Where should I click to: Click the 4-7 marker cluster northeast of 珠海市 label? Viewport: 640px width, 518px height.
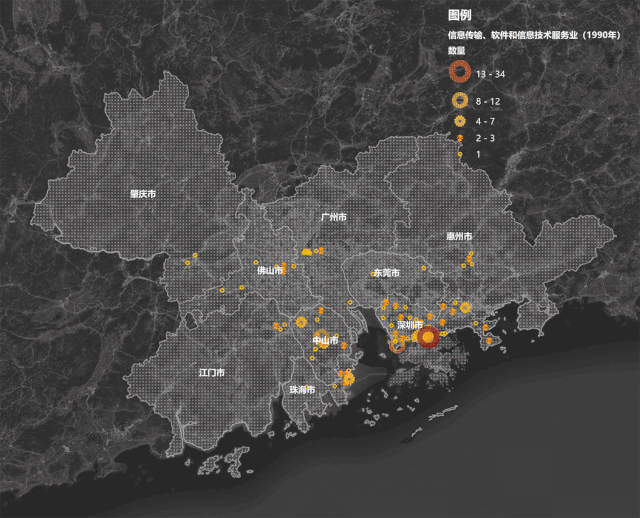coord(348,379)
